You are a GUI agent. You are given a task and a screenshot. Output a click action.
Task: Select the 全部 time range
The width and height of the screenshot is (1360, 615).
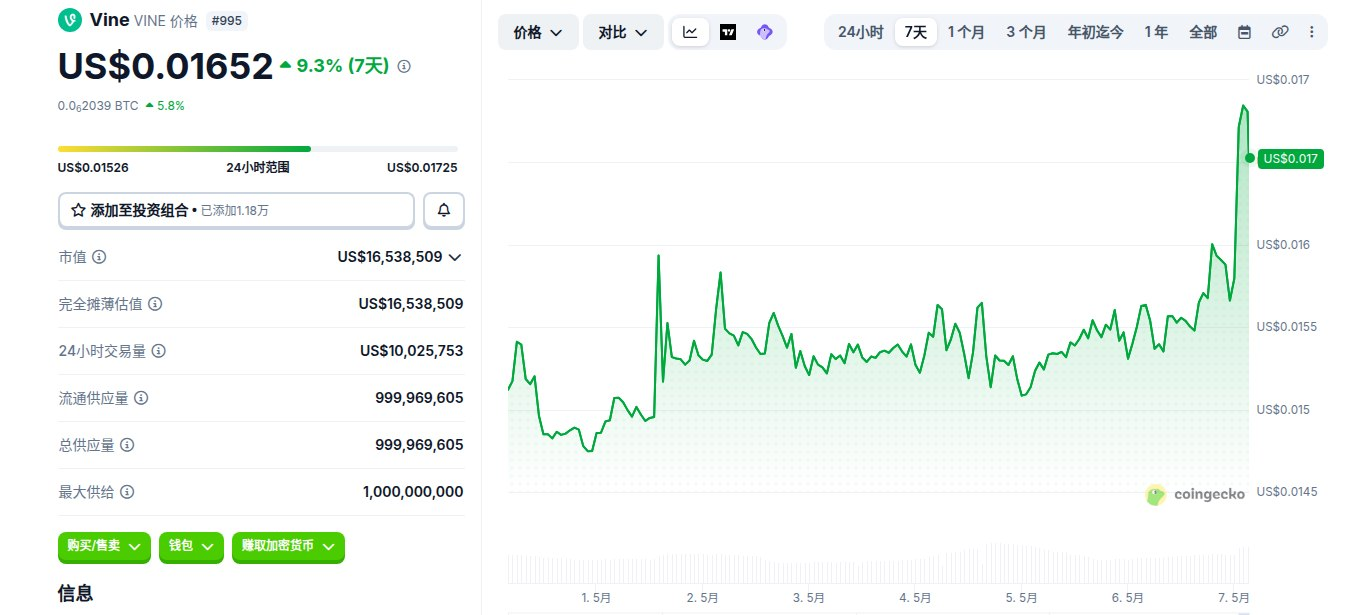(x=1203, y=32)
